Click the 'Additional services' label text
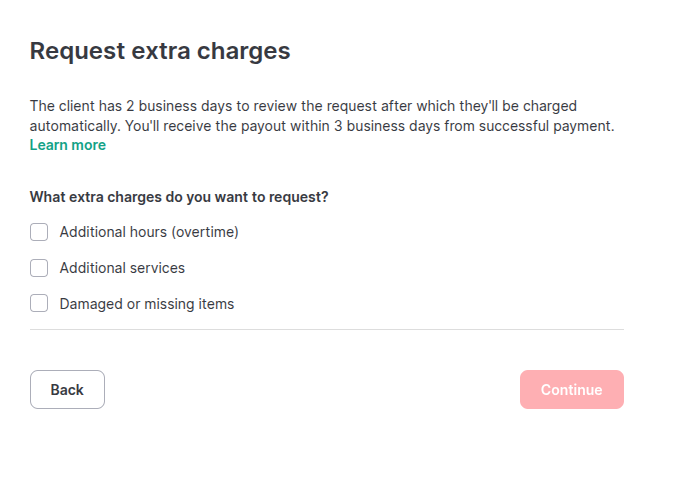The width and height of the screenshot is (673, 481). point(122,268)
